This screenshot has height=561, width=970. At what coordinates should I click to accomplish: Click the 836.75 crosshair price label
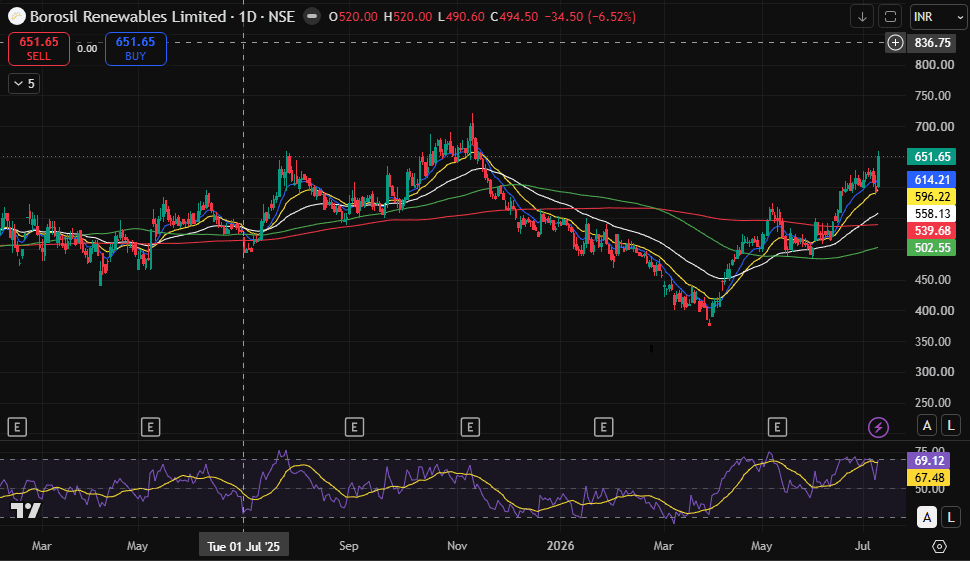click(932, 43)
